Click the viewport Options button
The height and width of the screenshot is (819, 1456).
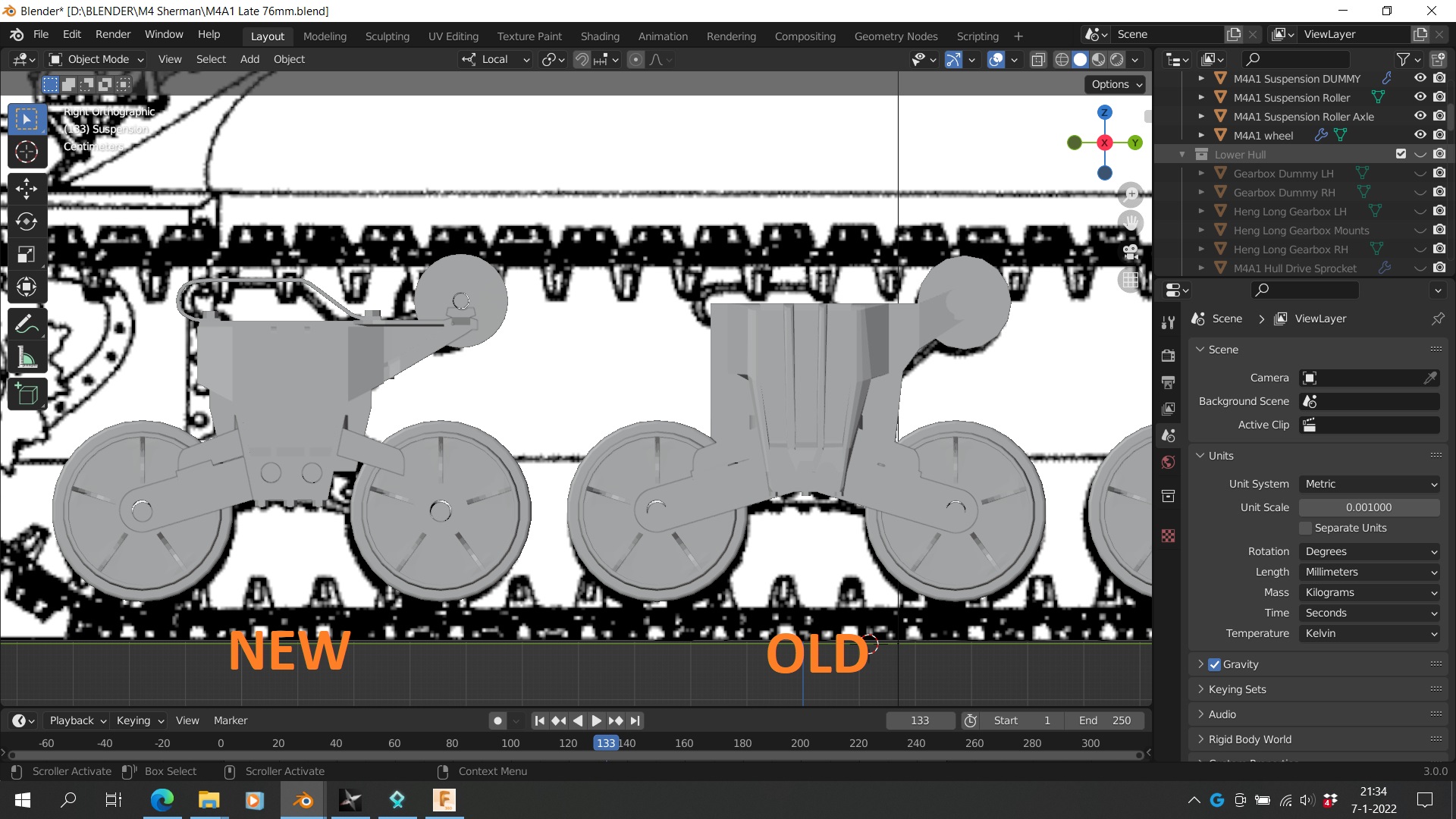click(1116, 84)
